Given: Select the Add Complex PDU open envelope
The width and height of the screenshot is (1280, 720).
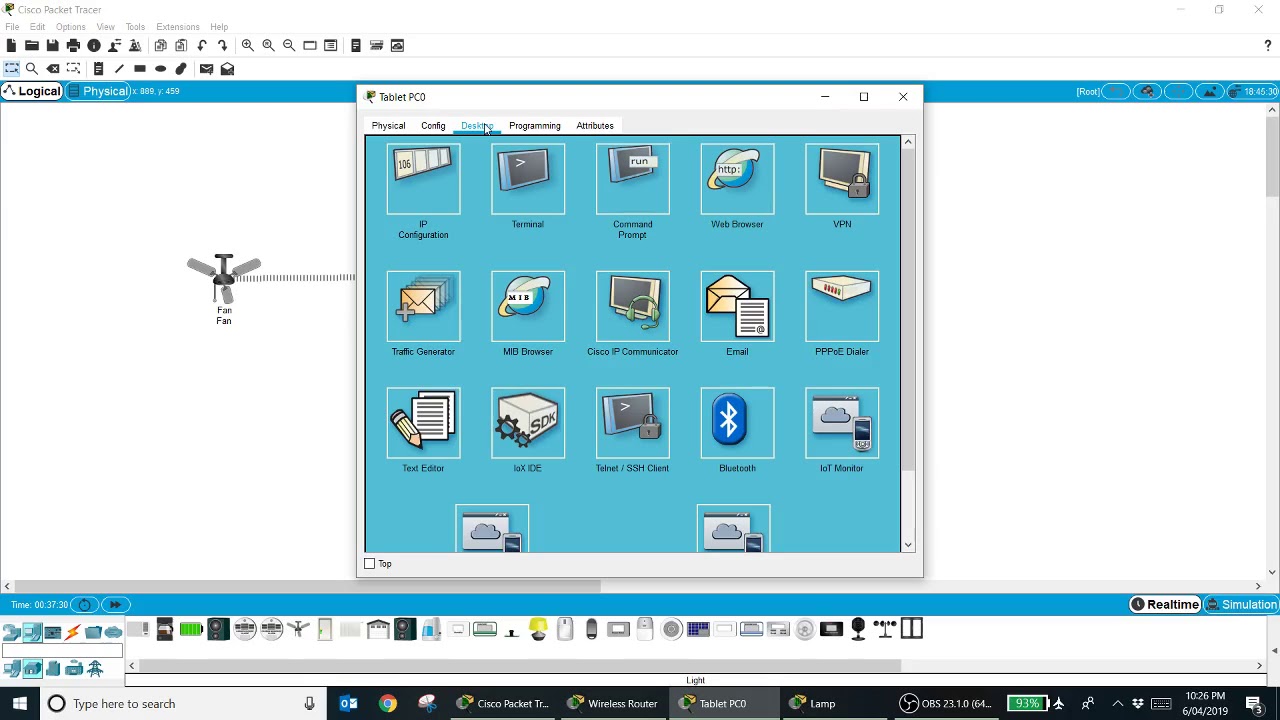Looking at the screenshot, I should point(227,69).
